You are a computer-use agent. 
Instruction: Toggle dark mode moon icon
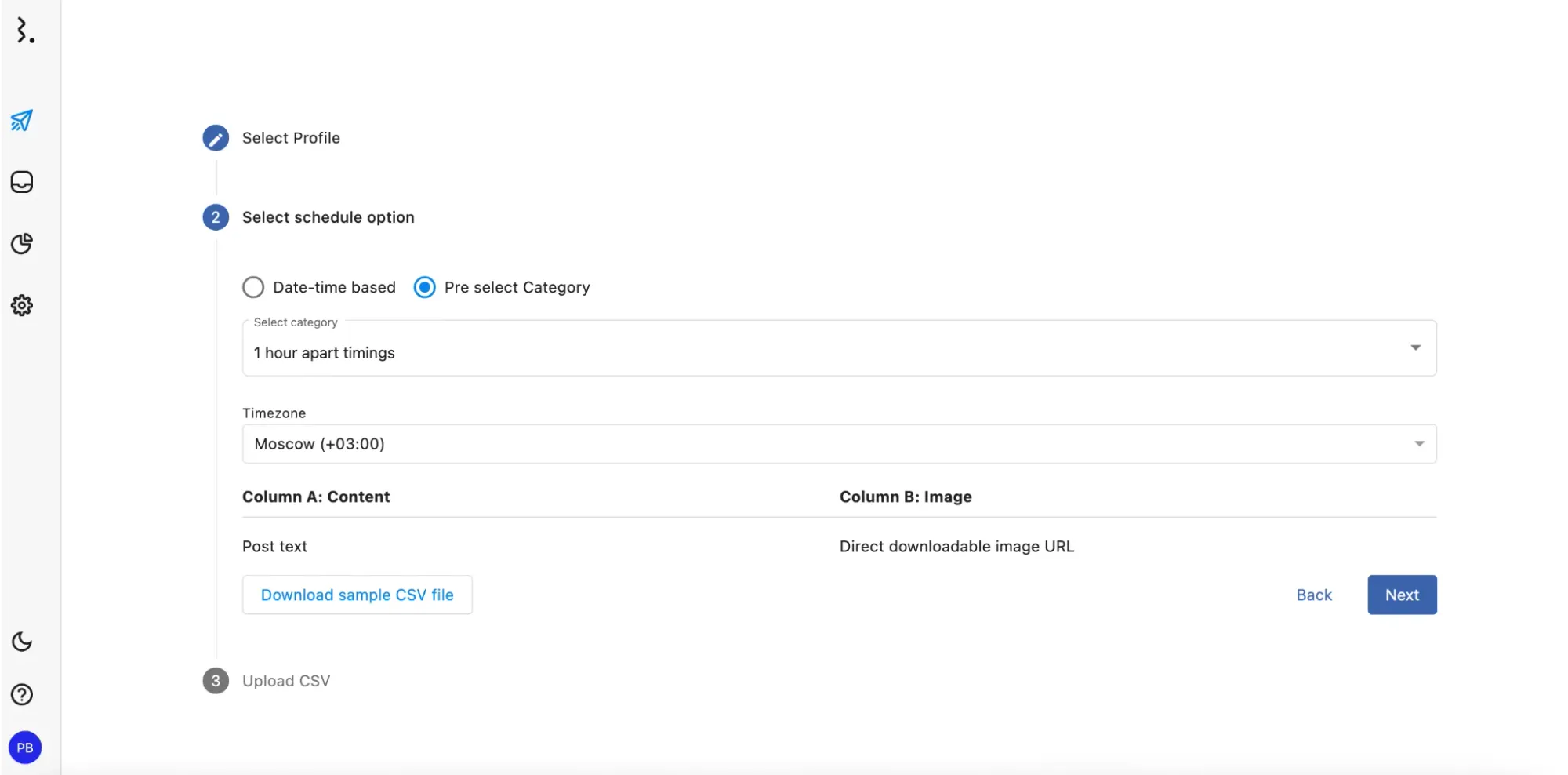click(22, 642)
